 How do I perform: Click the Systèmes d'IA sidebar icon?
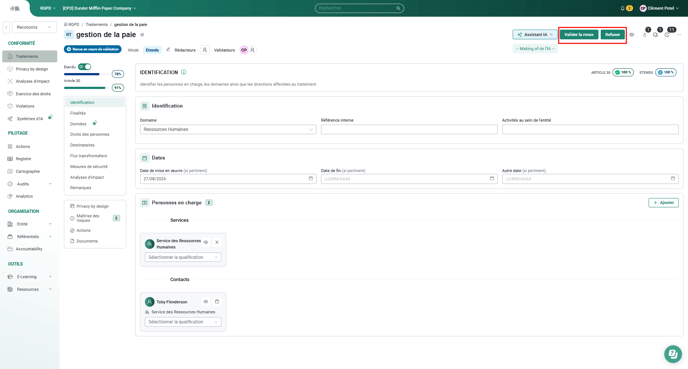pyautogui.click(x=10, y=119)
